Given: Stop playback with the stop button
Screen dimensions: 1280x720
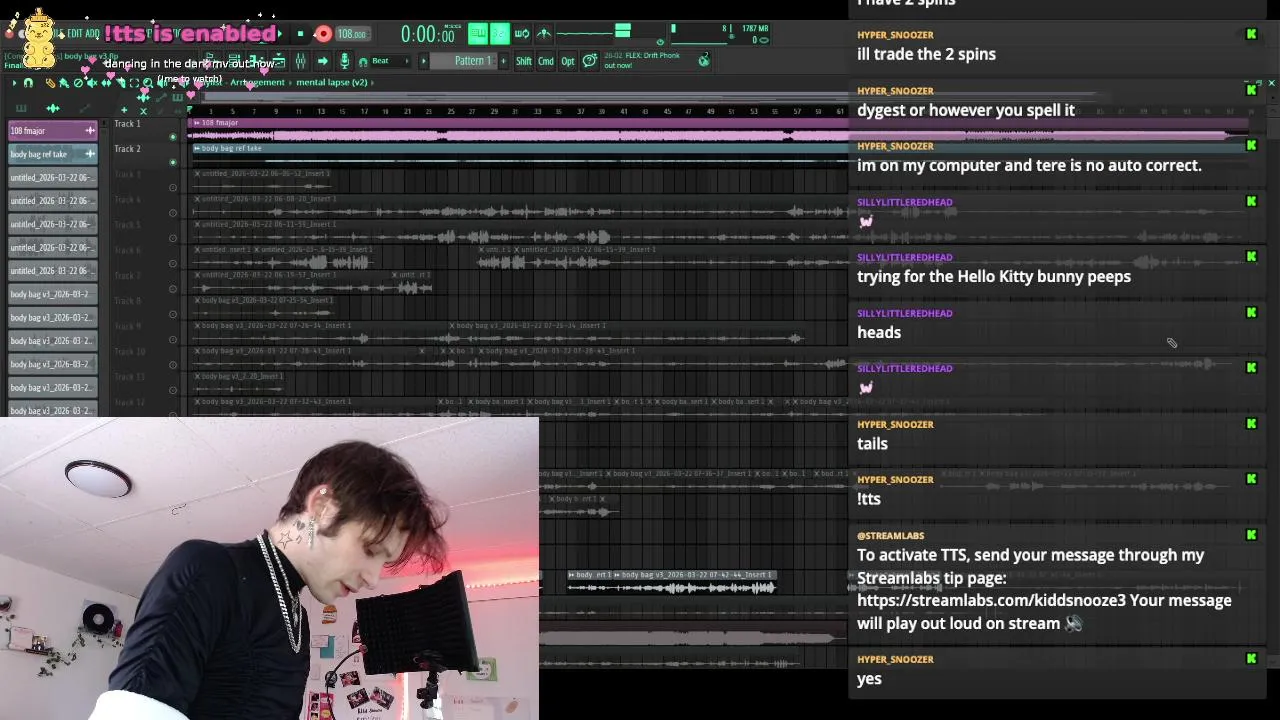Looking at the screenshot, I should pos(301,34).
